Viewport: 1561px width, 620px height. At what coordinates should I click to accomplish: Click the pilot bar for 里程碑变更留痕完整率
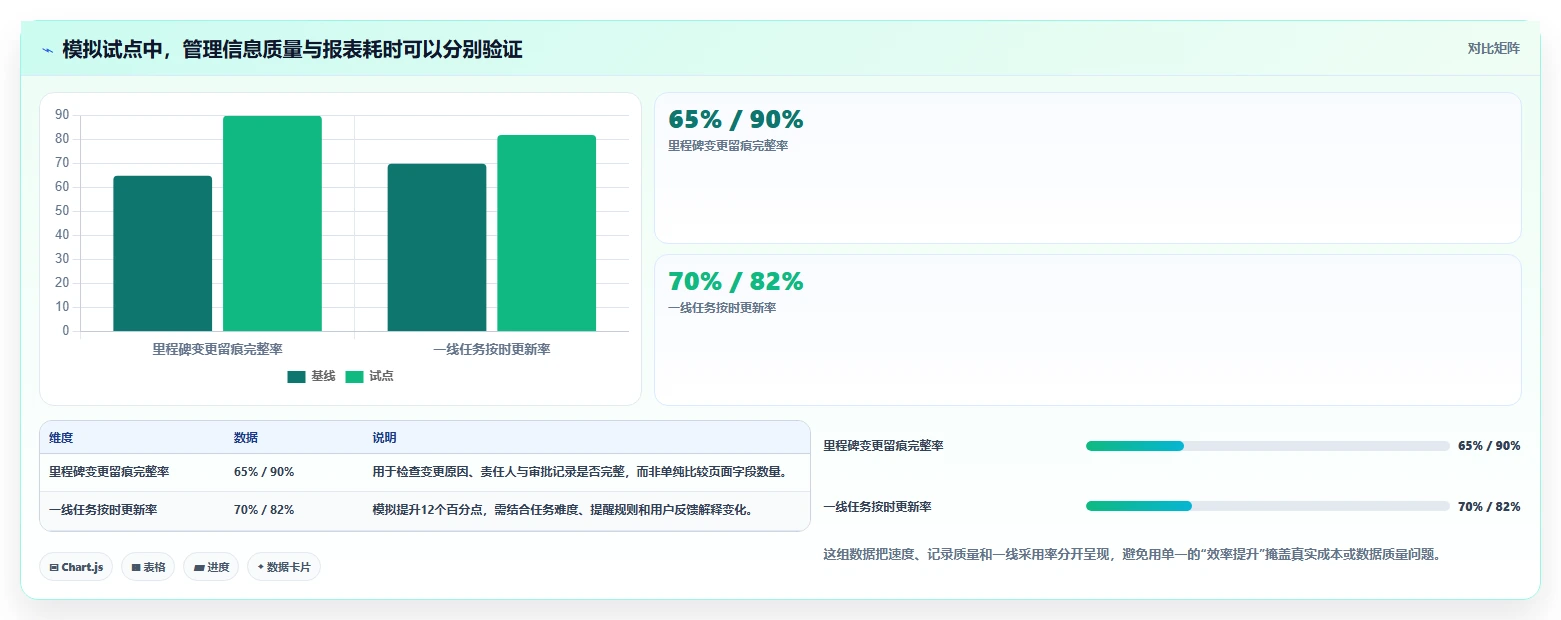(x=272, y=223)
